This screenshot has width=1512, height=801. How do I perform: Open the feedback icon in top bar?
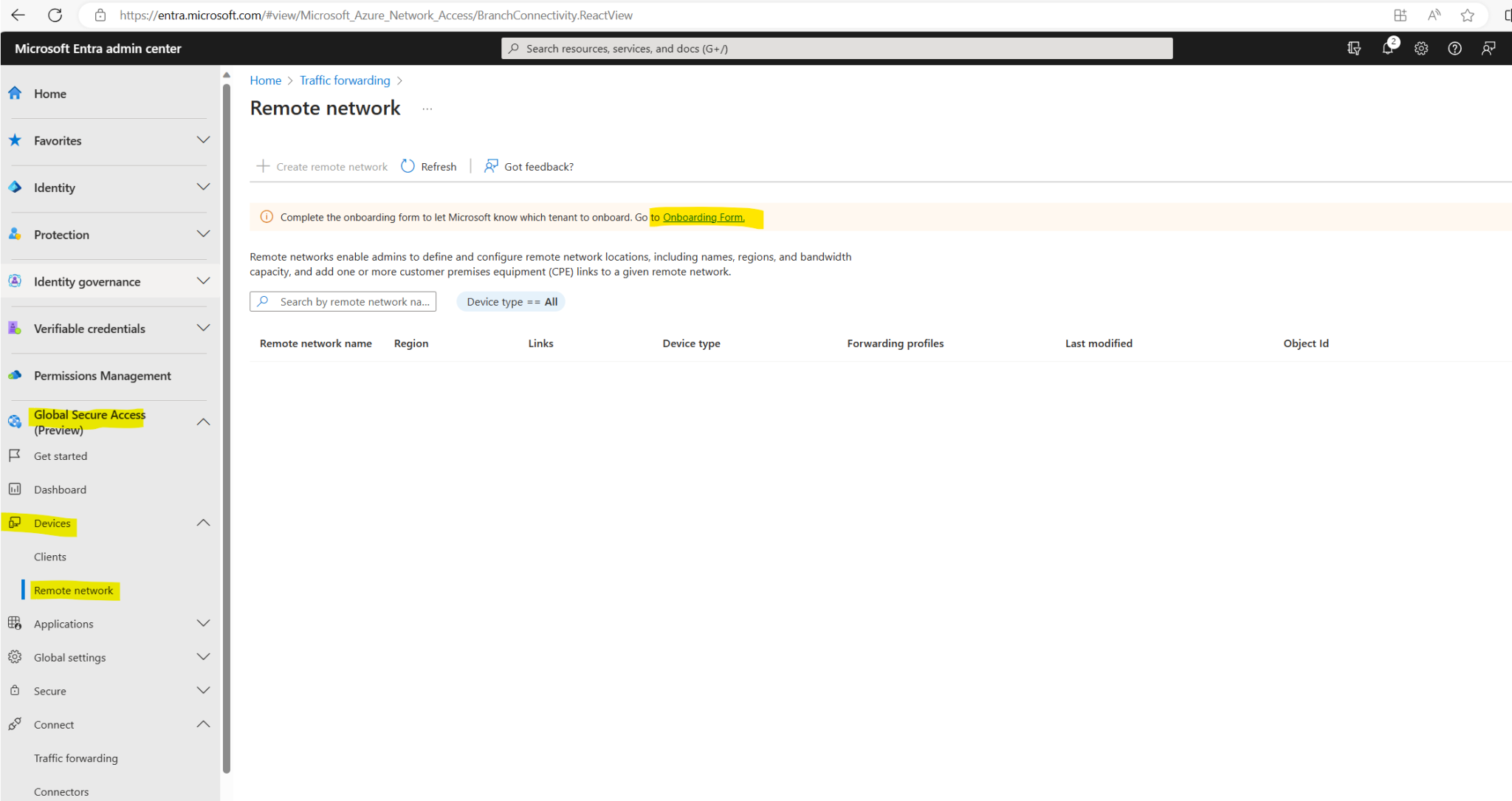tap(1488, 48)
